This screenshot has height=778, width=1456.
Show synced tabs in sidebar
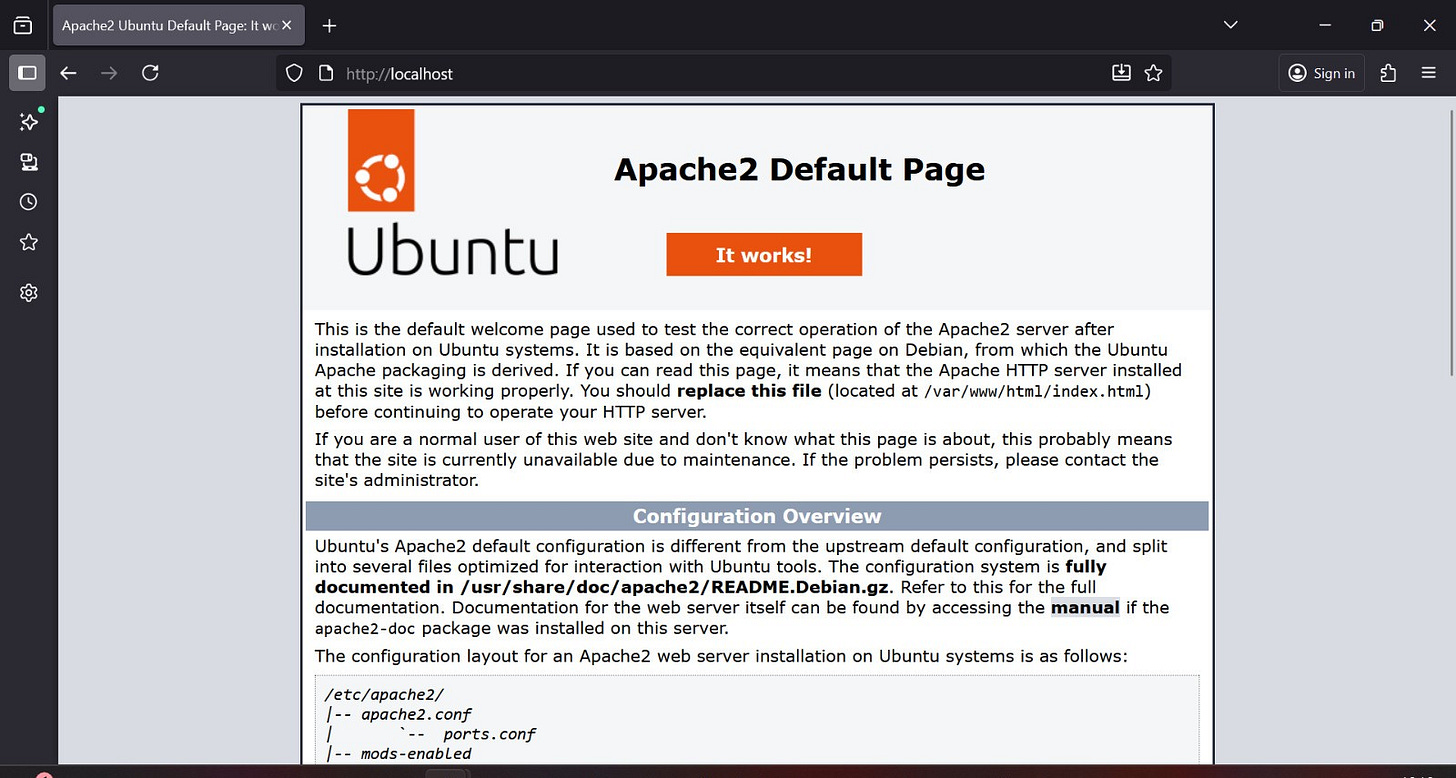pos(29,162)
